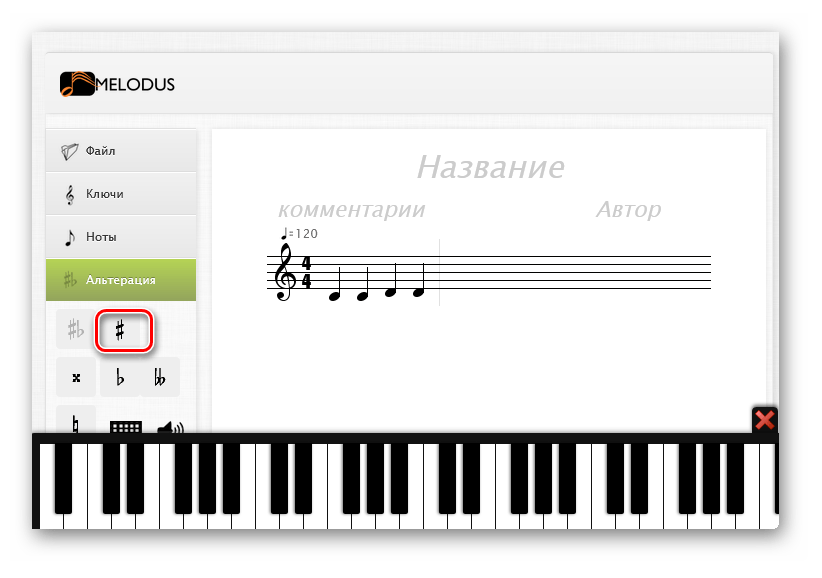822x578 pixels.
Task: Click the Melodus logo
Action: tap(117, 84)
